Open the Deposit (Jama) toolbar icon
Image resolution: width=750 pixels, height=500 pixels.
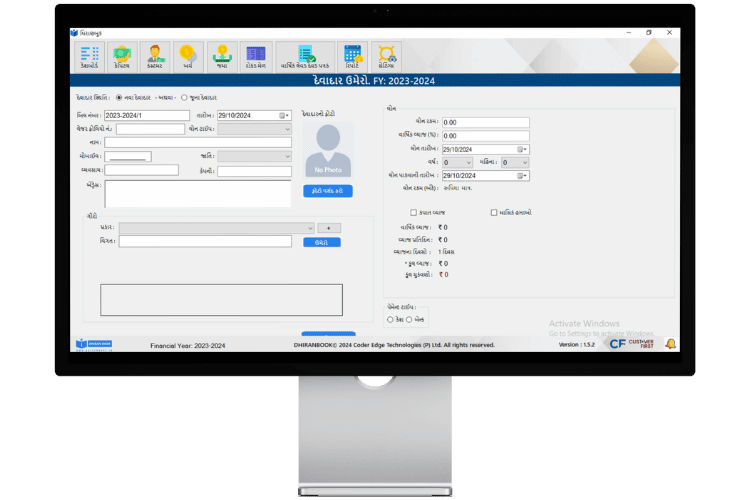pos(222,56)
